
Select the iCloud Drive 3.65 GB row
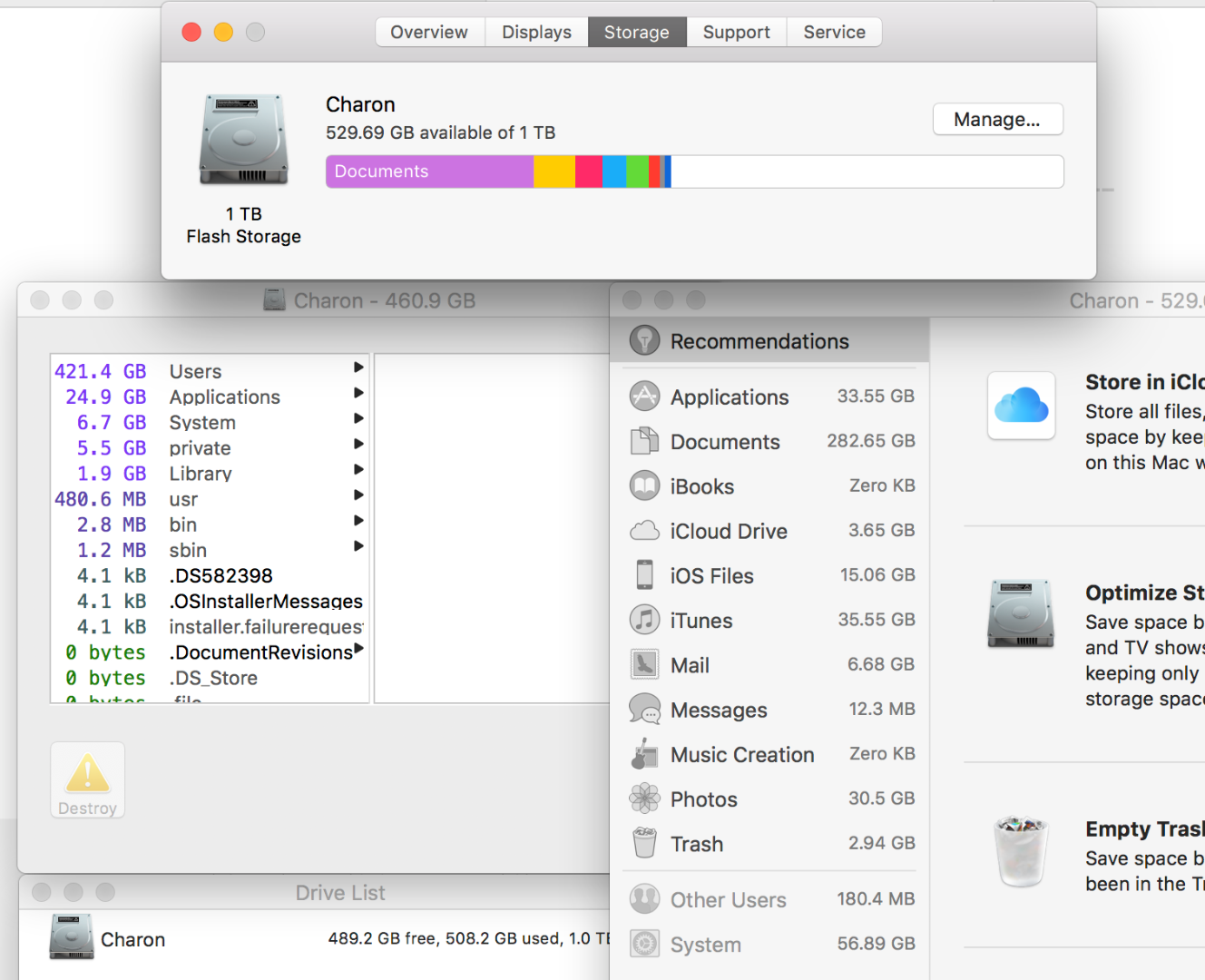pos(770,530)
